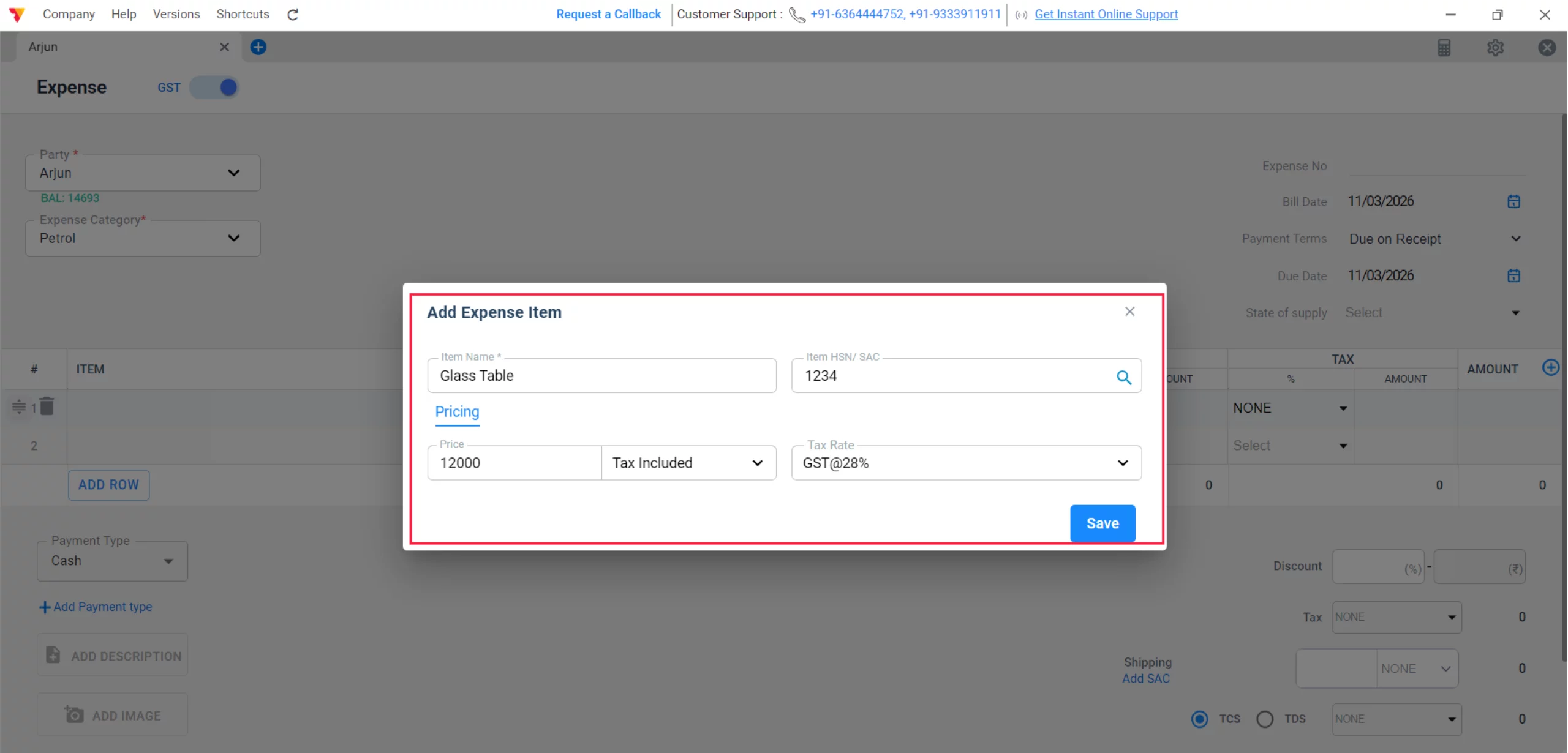Click inside the Price input field

click(x=513, y=463)
